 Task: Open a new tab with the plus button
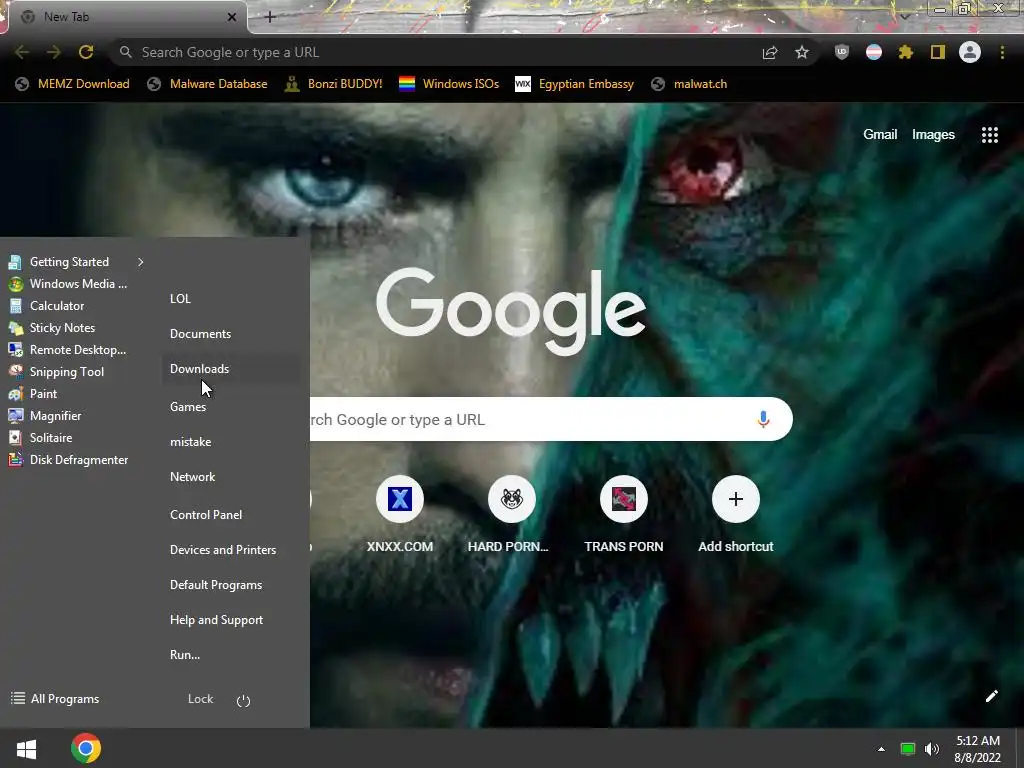[270, 17]
